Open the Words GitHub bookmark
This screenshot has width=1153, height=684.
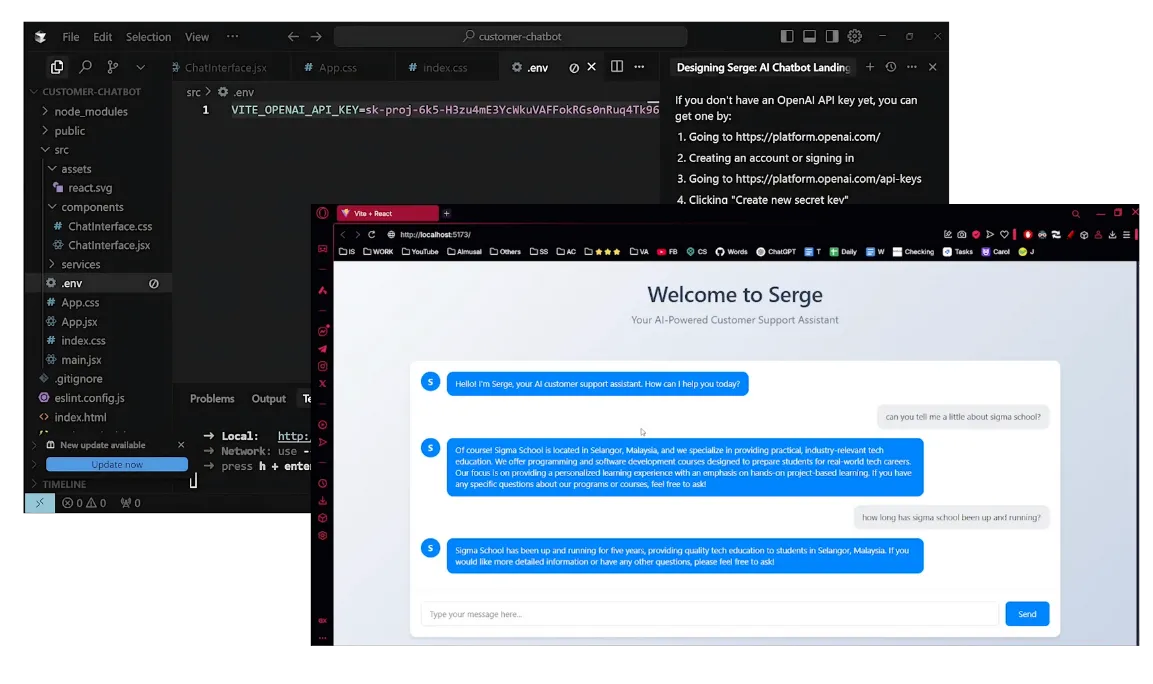point(731,252)
